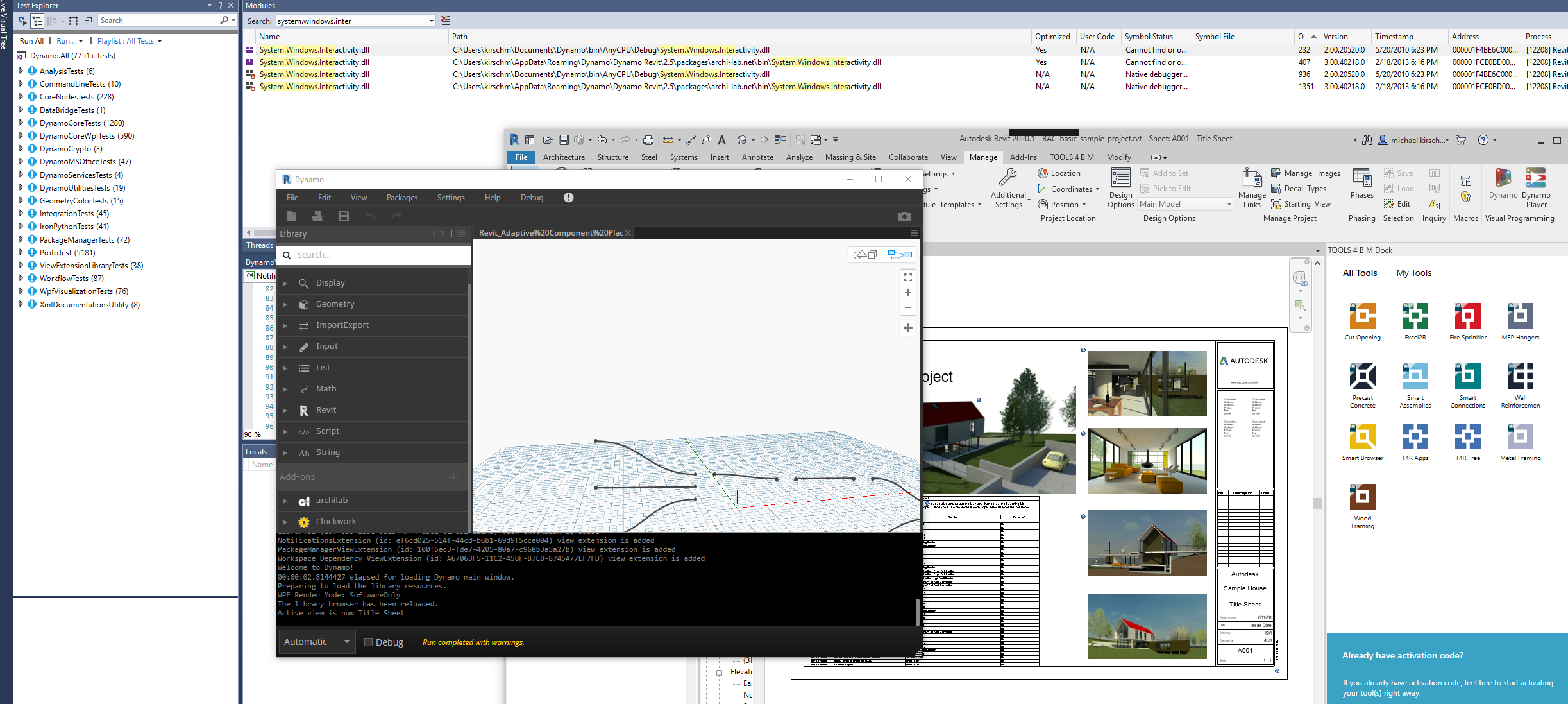This screenshot has width=1568, height=704.
Task: Open the Automatic run mode dropdown
Action: point(317,642)
